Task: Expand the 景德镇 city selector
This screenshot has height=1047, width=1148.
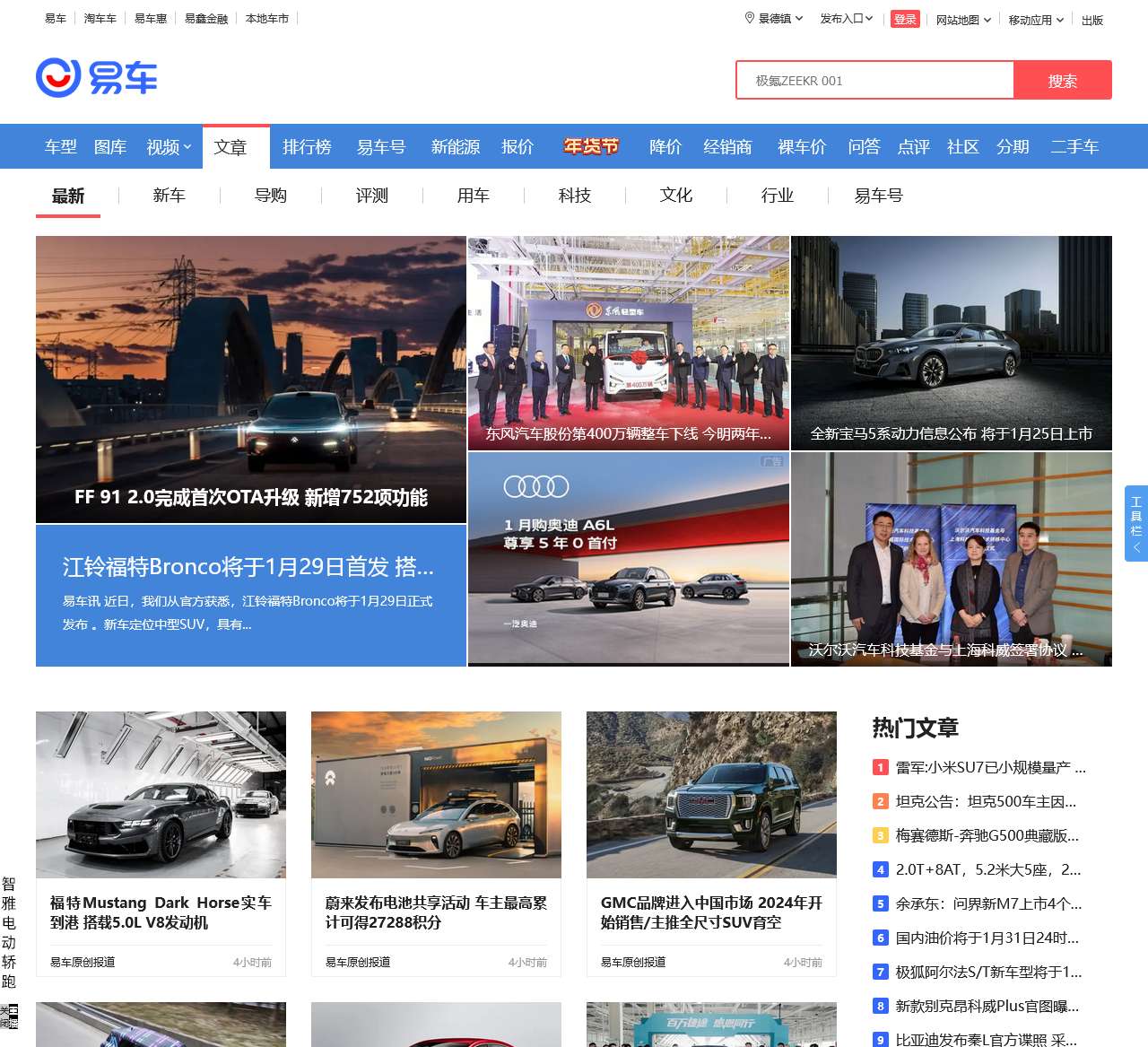Action: (x=780, y=19)
